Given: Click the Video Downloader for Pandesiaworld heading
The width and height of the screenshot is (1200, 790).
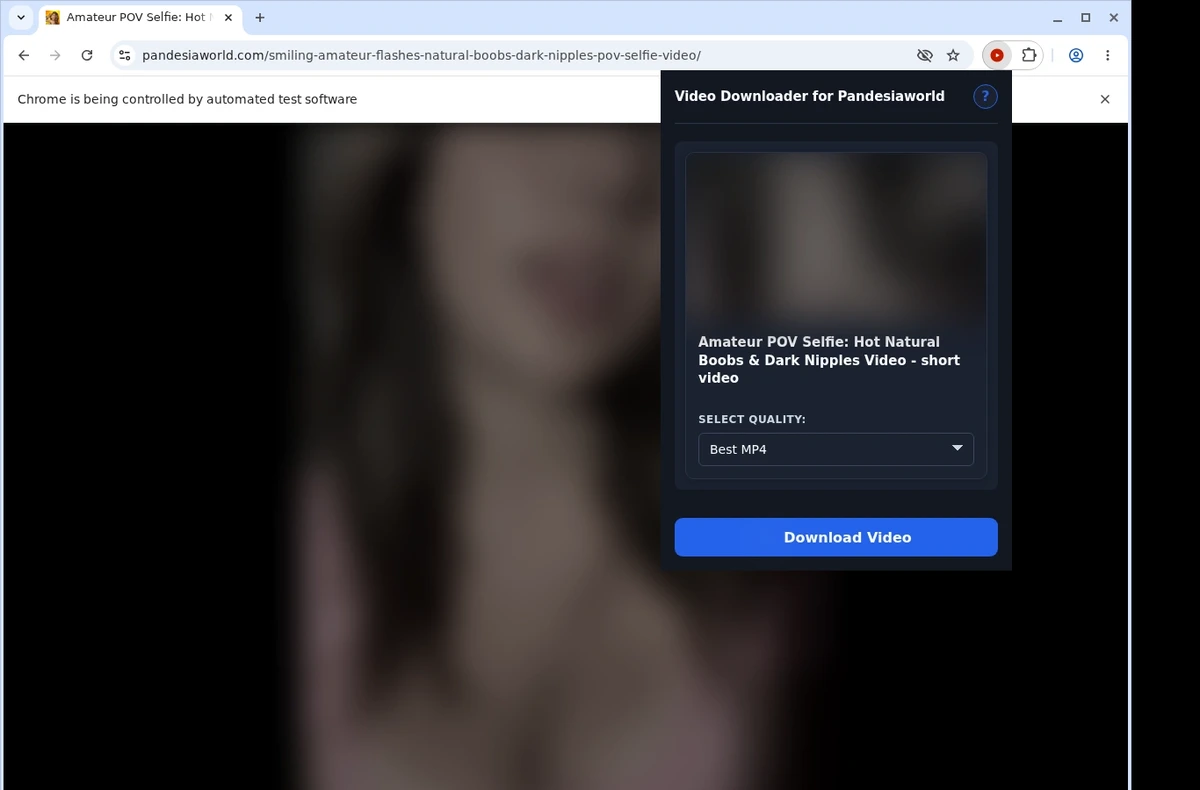Looking at the screenshot, I should (x=810, y=96).
